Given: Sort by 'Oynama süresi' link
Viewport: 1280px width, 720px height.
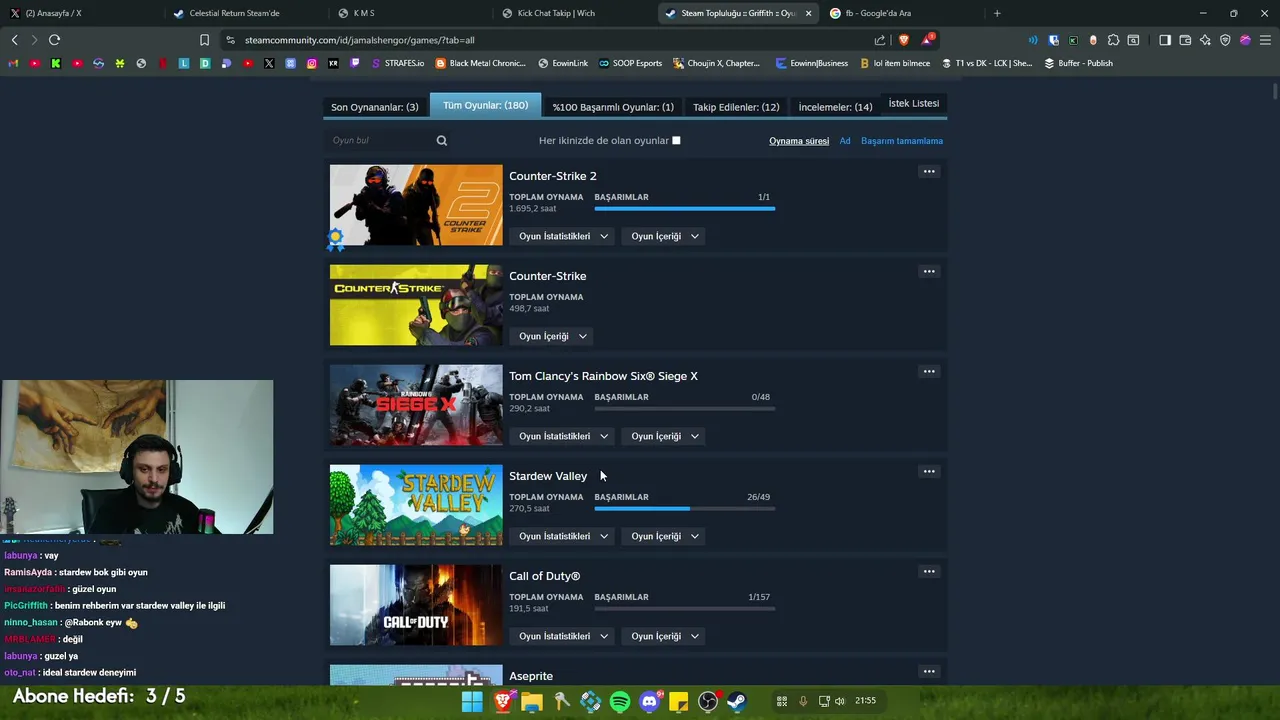Looking at the screenshot, I should pyautogui.click(x=799, y=141).
